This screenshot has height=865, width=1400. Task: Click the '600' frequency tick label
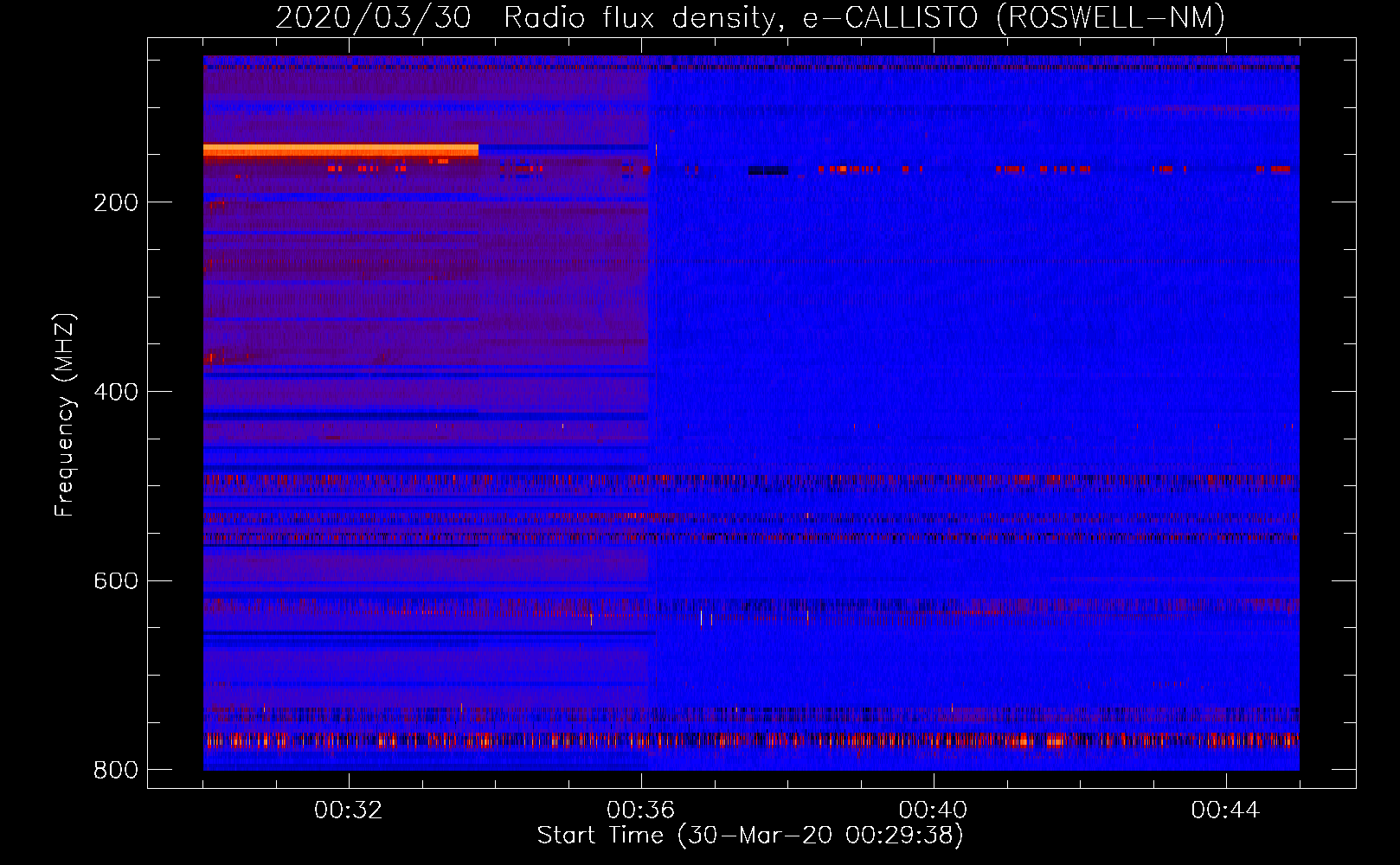click(x=116, y=580)
